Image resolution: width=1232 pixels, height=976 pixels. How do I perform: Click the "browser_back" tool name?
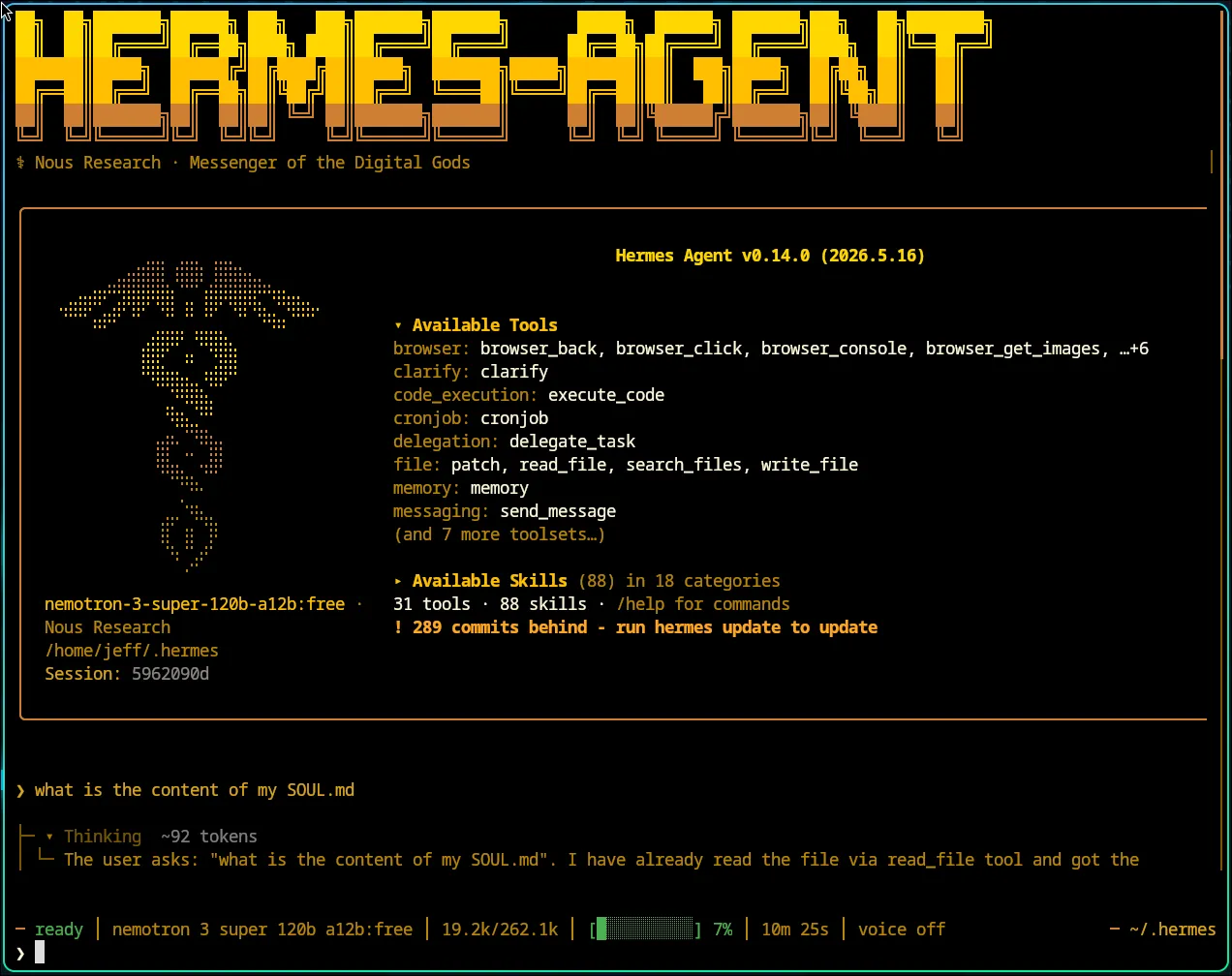539,349
